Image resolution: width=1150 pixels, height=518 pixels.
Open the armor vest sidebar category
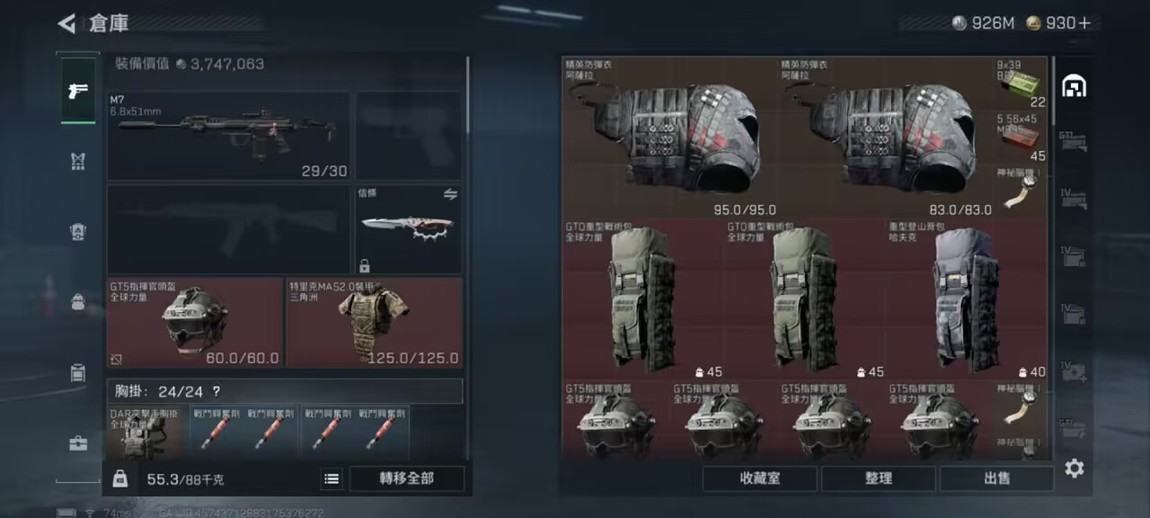pos(78,161)
